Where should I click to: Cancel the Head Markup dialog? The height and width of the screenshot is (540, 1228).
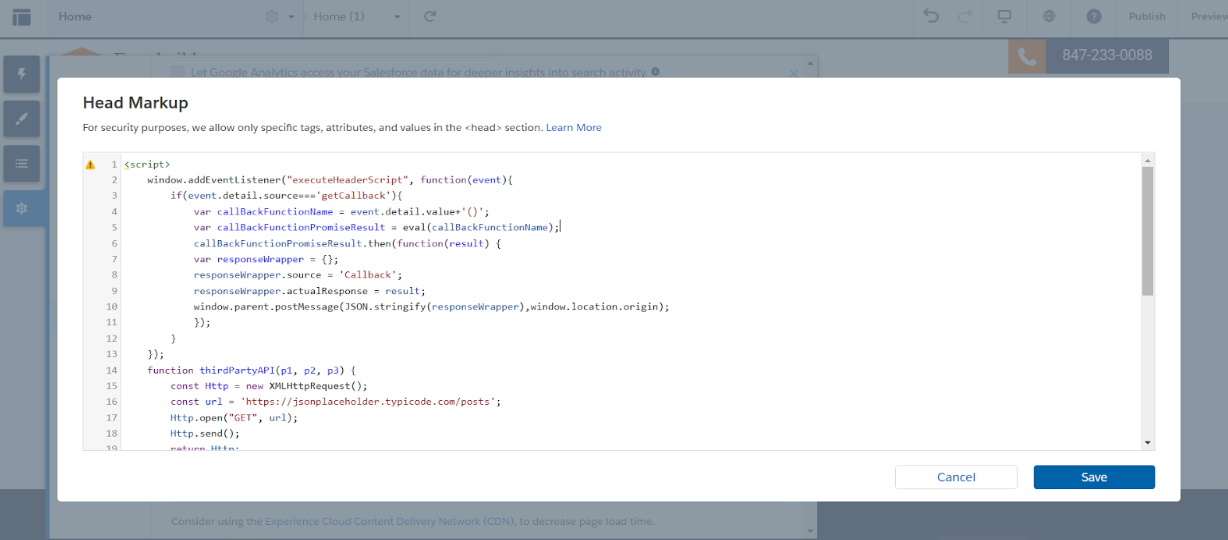955,477
